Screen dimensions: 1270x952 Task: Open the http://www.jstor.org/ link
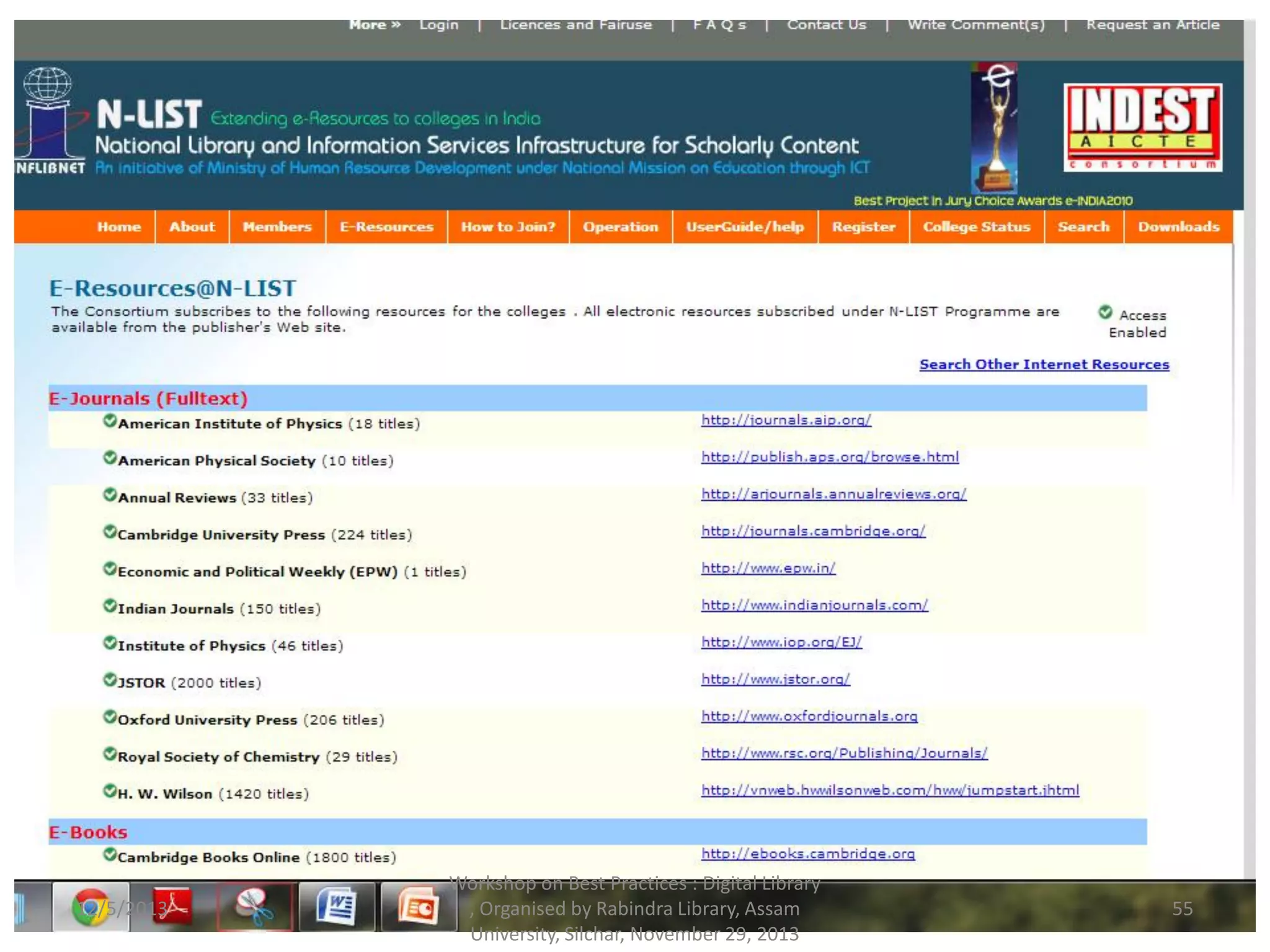[x=775, y=679]
